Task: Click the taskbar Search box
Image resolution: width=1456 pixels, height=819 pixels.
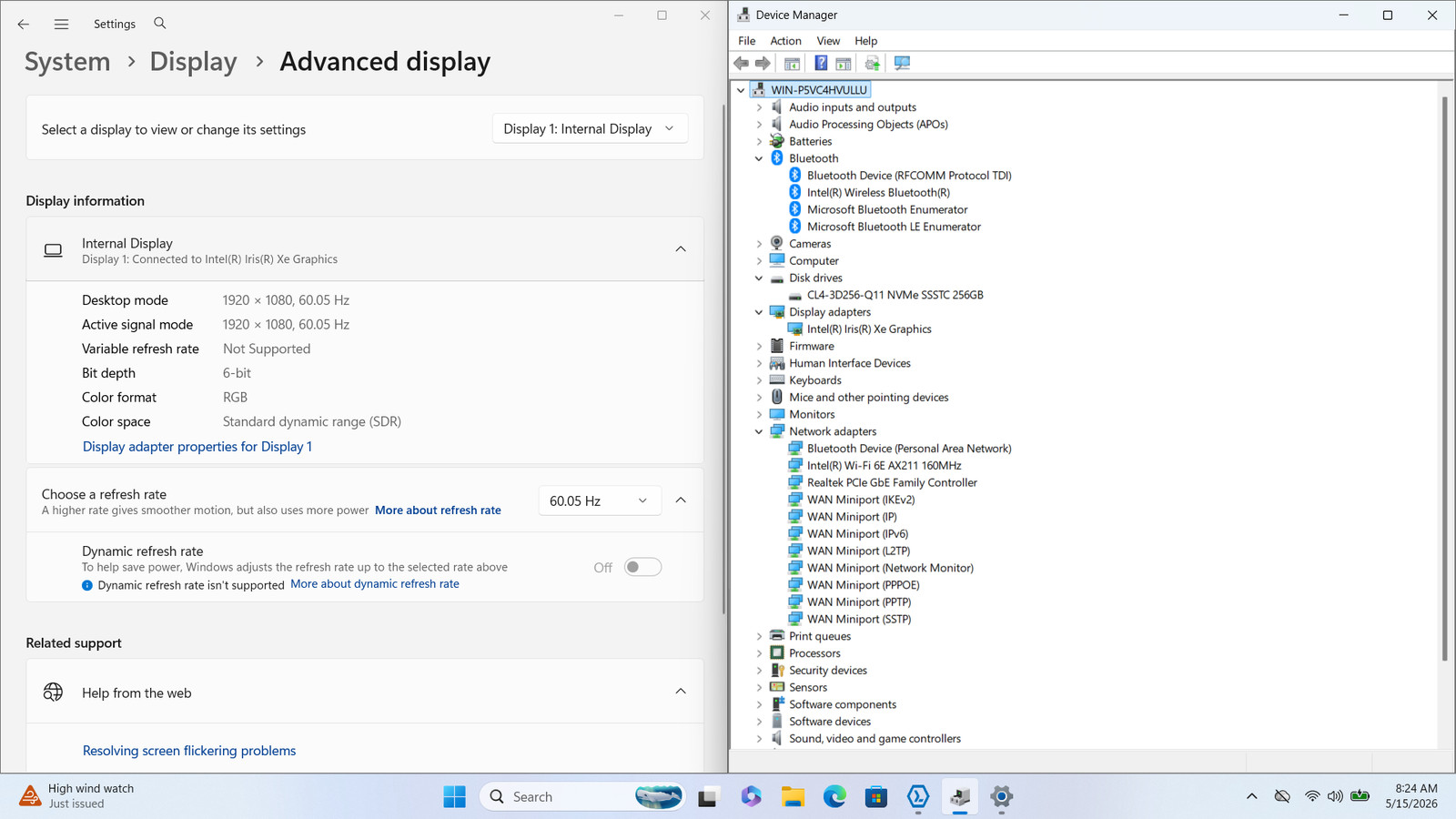Action: point(582,796)
